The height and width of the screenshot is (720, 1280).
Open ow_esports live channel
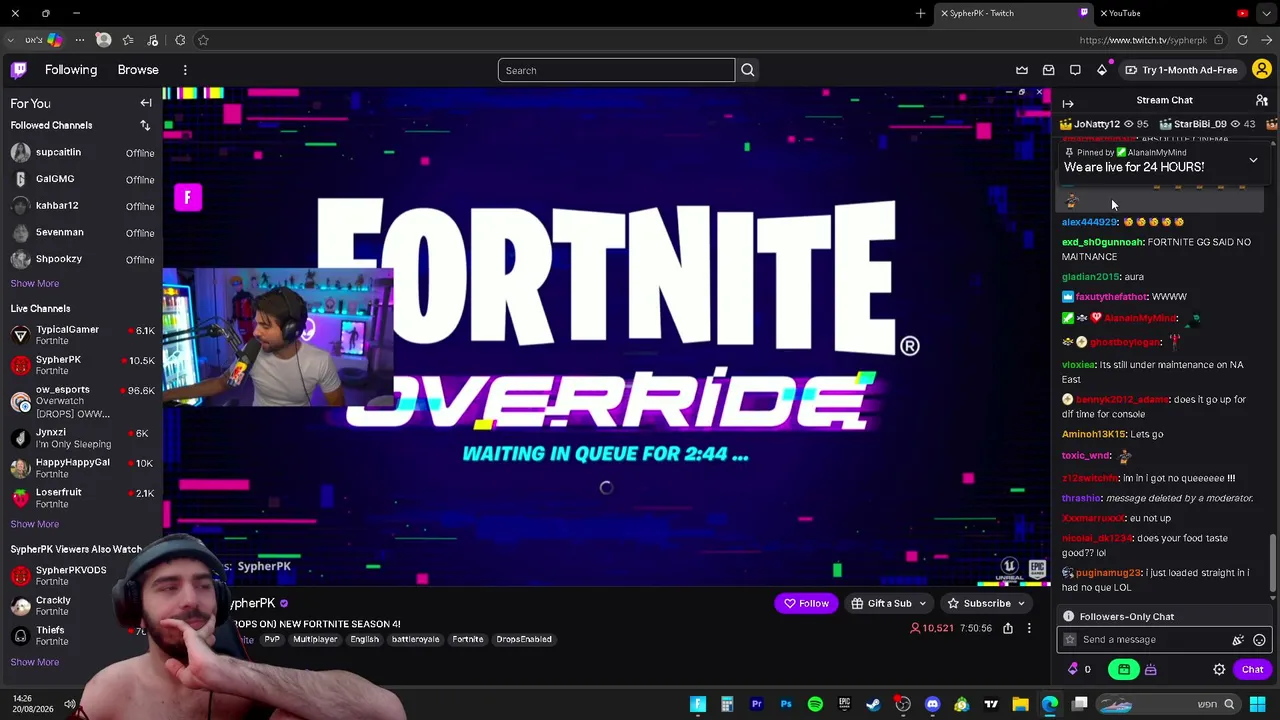(x=82, y=401)
